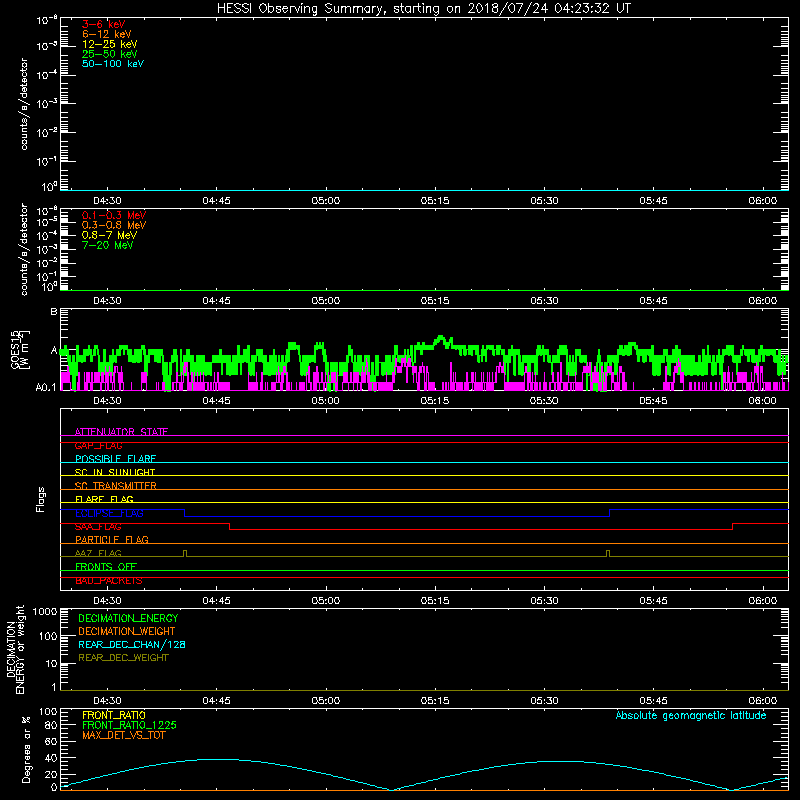Click the 0.1-0.3 MeV legend label

pos(114,215)
